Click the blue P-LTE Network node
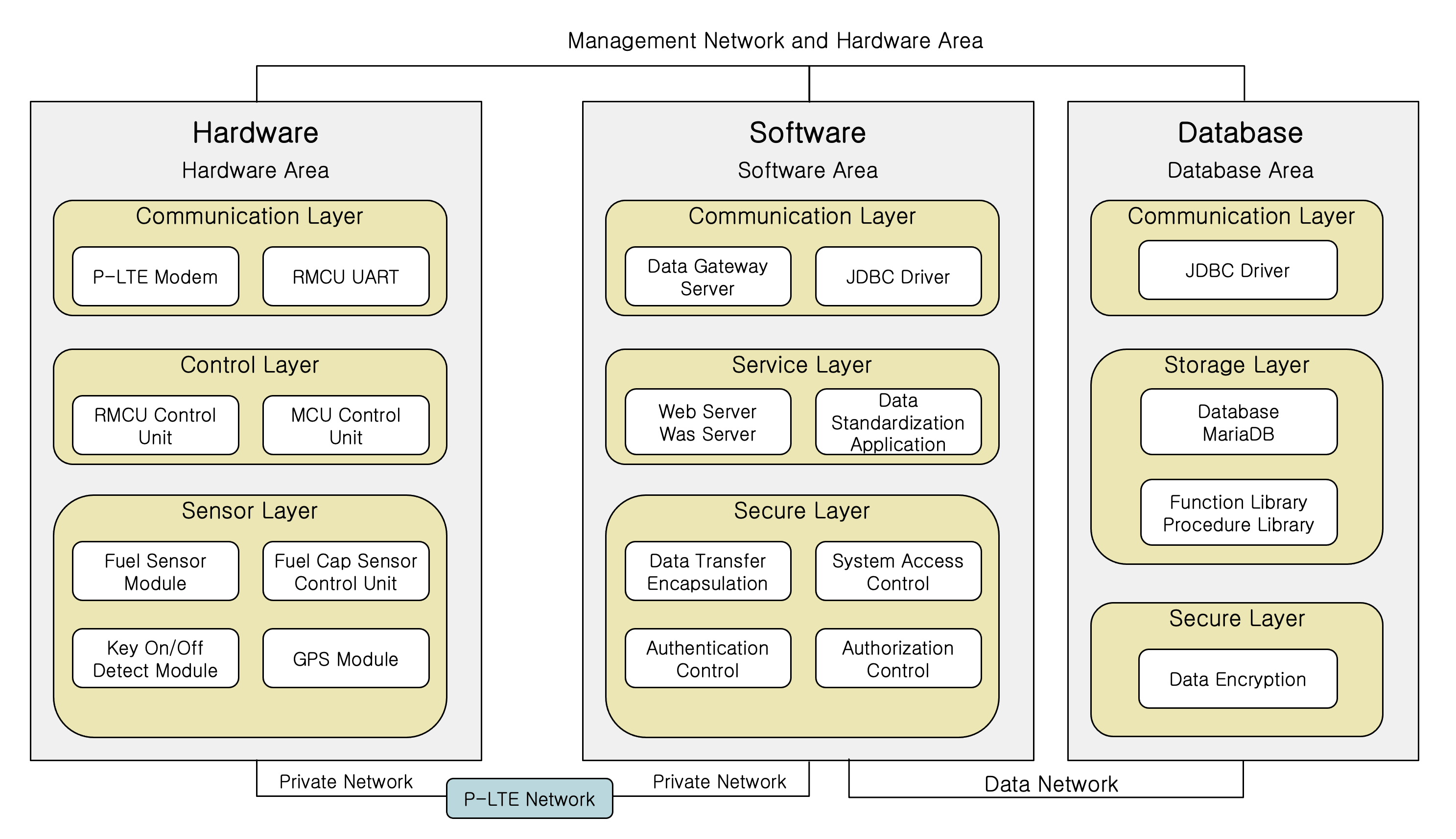 tap(529, 799)
